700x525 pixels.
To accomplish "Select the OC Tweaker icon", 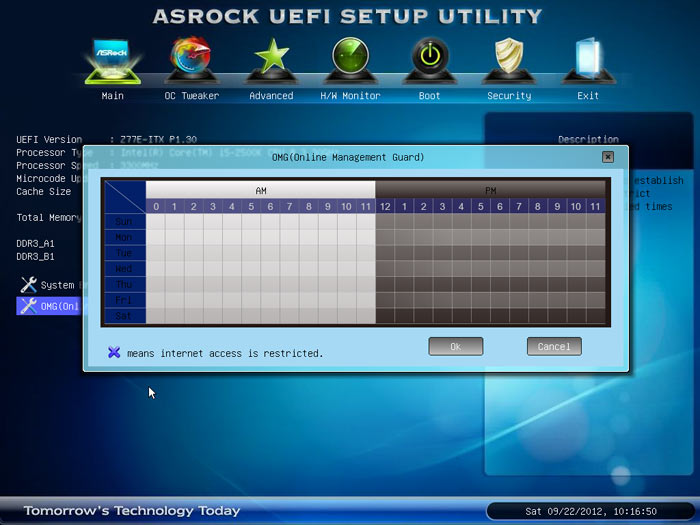I will [x=191, y=60].
